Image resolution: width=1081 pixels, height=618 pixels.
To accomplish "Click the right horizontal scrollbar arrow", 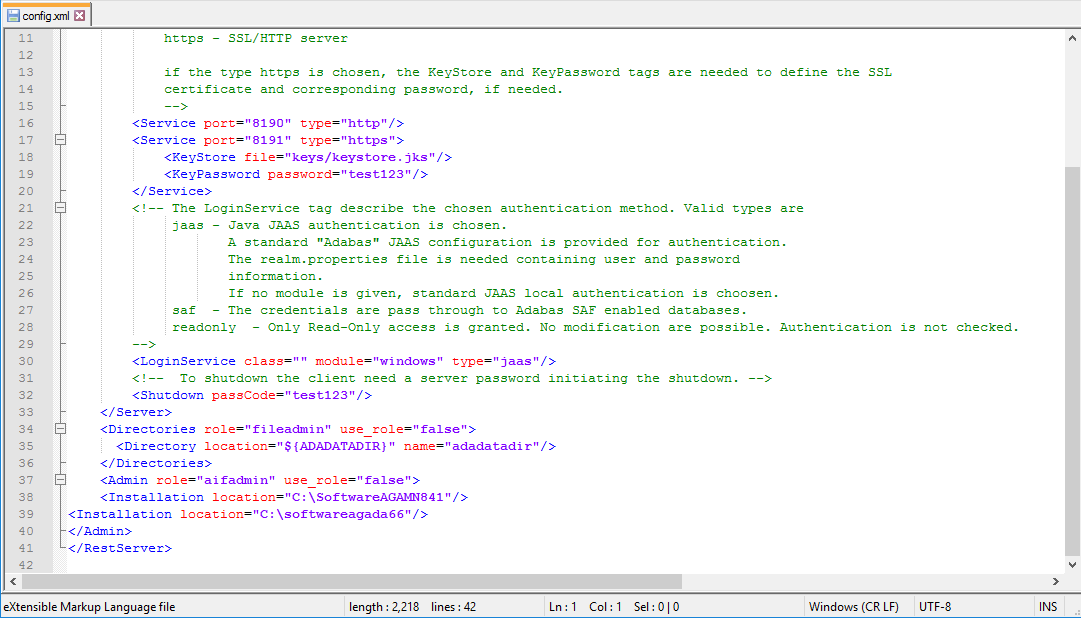I will click(x=1056, y=581).
